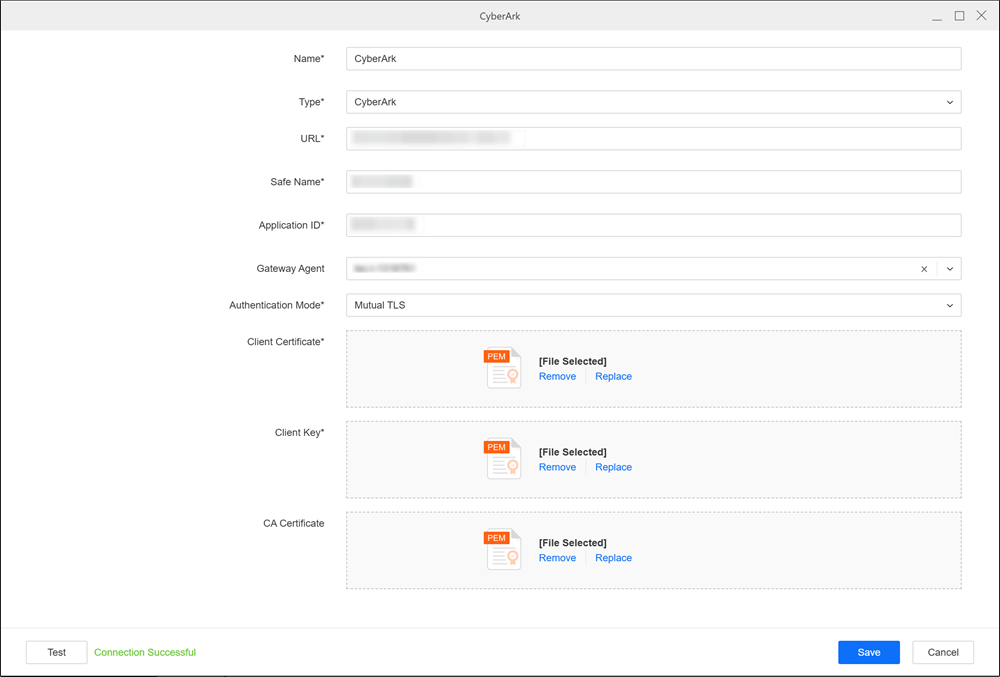
Task: Minimize the CyberArk dialog window
Action: click(x=937, y=16)
